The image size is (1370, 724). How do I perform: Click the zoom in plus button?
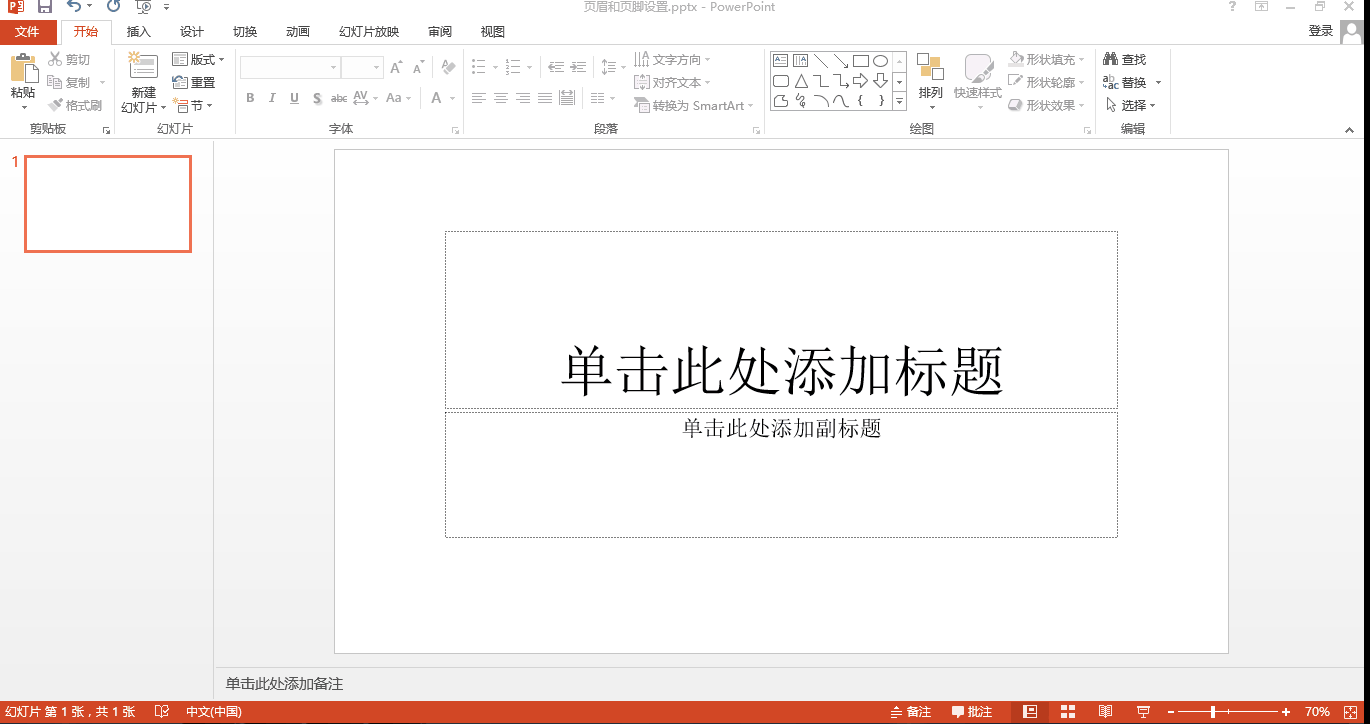coord(1286,712)
